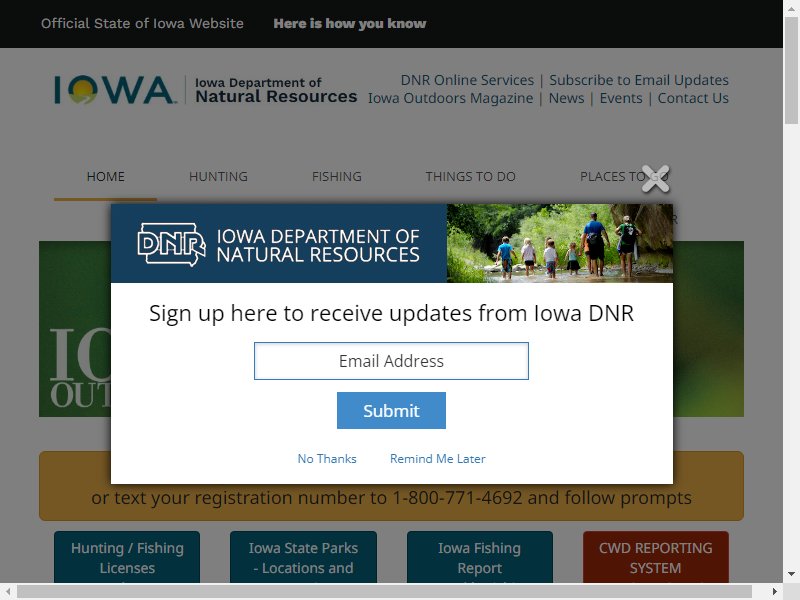Select Remind Me Later link

point(438,459)
